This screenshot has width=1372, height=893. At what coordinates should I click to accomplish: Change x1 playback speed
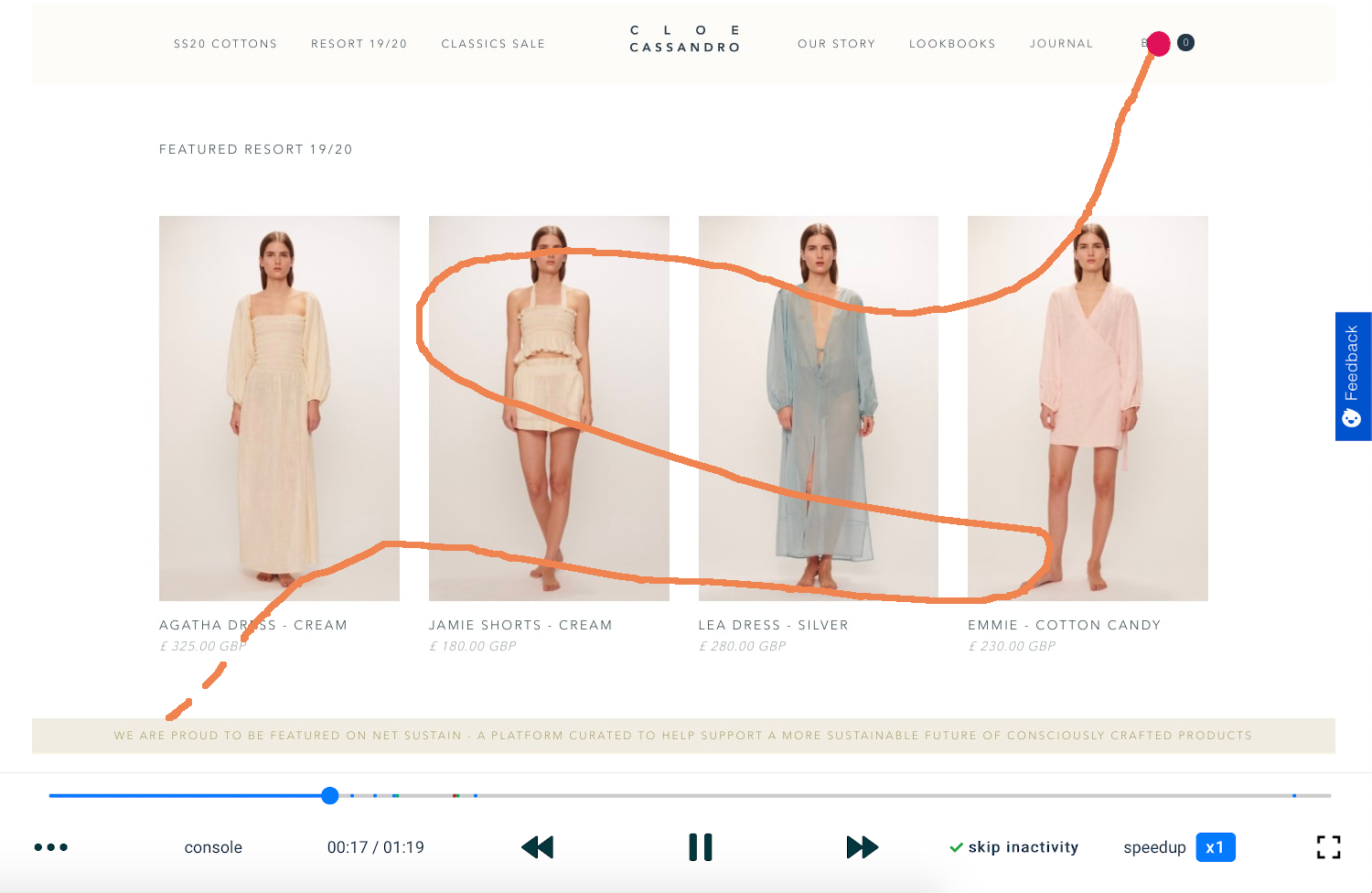pyautogui.click(x=1216, y=847)
